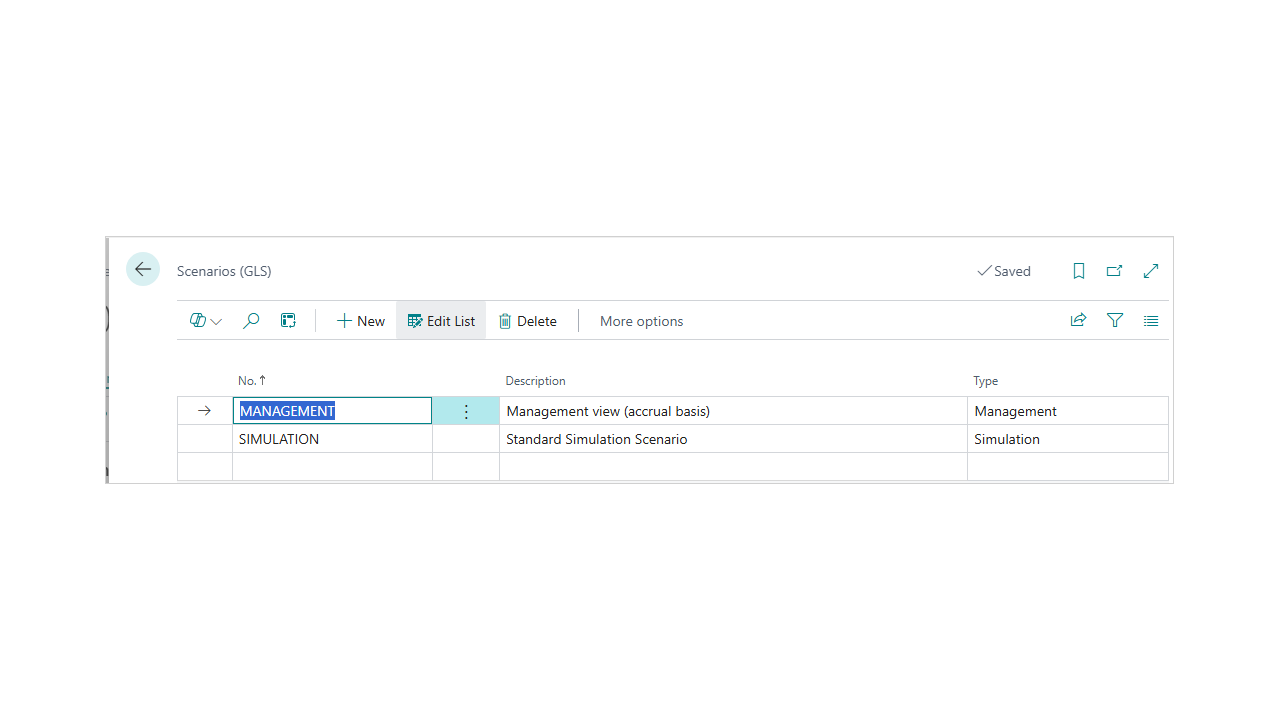Click the Management type cell
This screenshot has width=1280, height=720.
[x=1067, y=411]
